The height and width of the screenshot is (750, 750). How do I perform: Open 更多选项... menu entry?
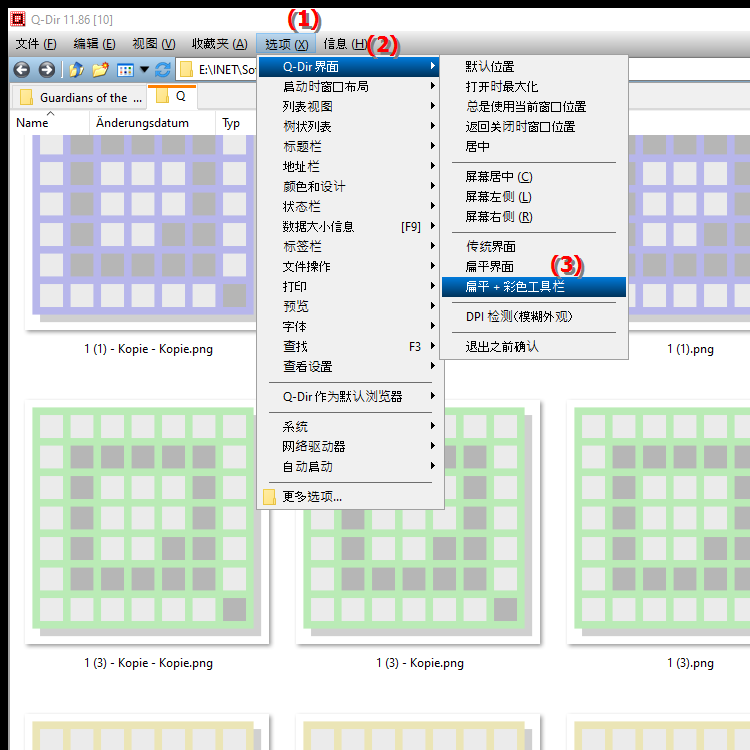349,497
